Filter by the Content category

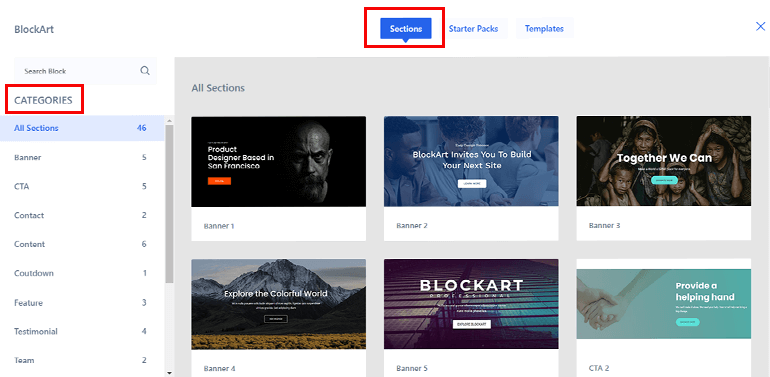(x=82, y=244)
